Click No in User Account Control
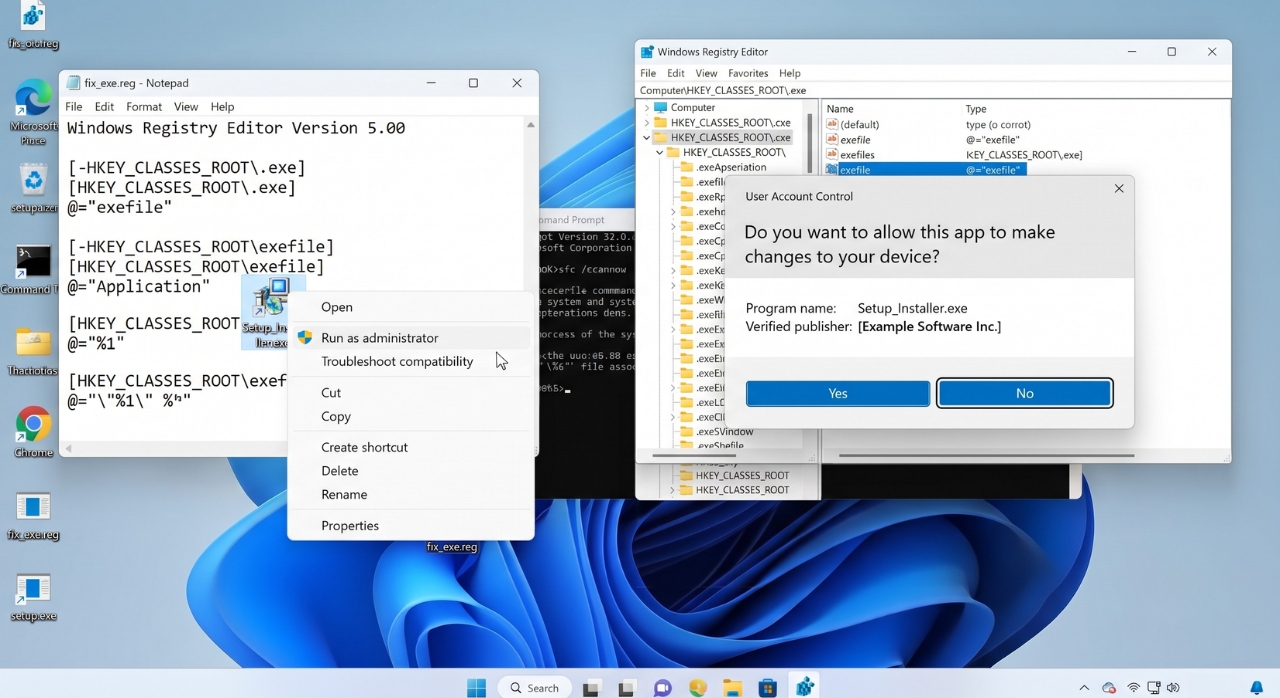This screenshot has height=698, width=1280. (1025, 393)
